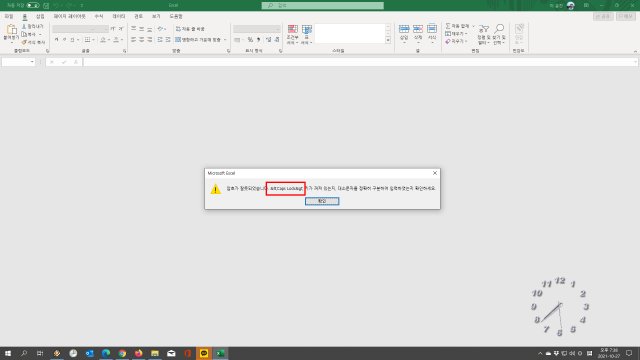Expand the cell styles gallery arrow
Screen dimensions: 640x360
pyautogui.click(x=388, y=40)
